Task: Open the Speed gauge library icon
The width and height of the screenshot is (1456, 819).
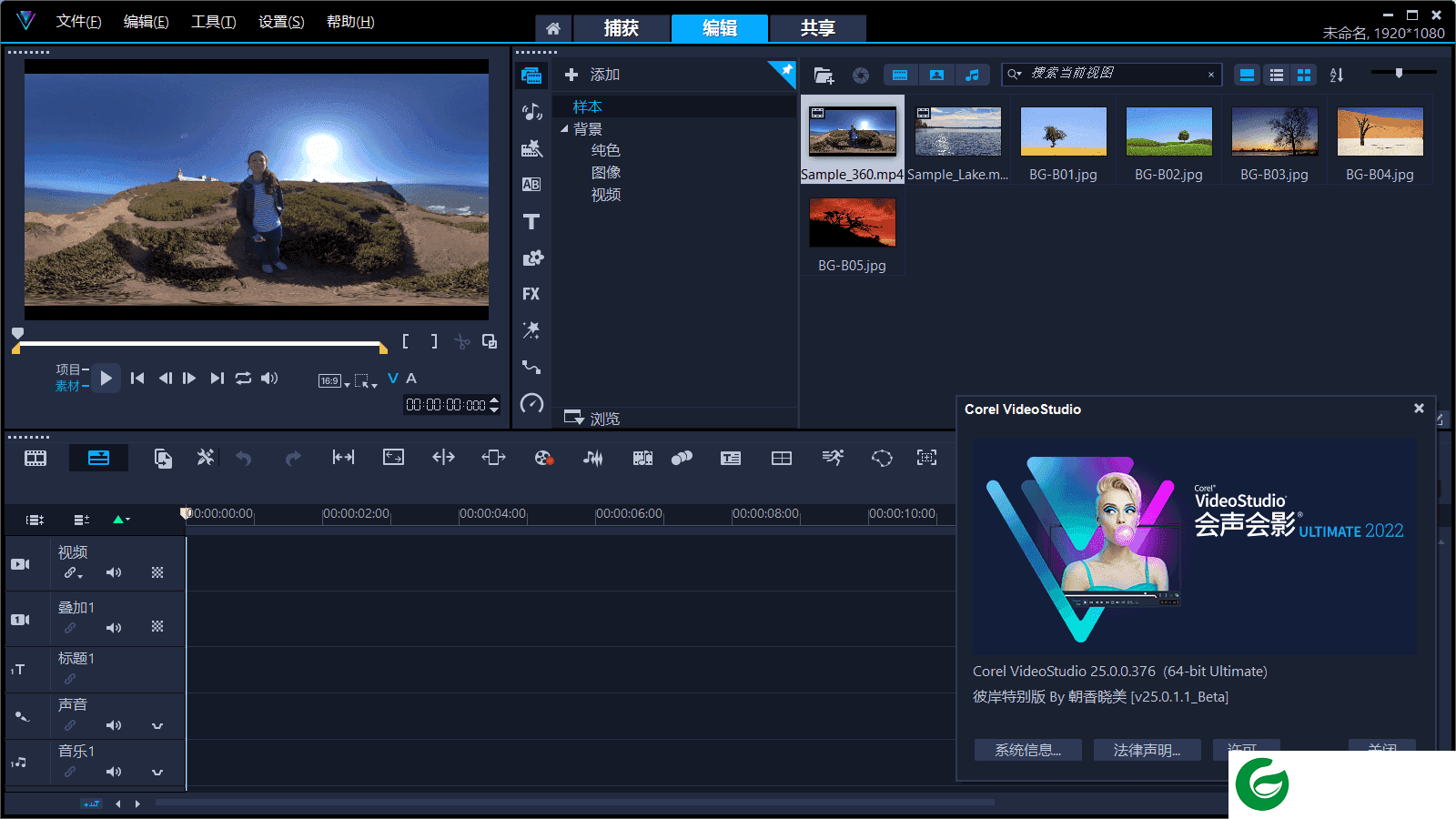Action: click(x=531, y=403)
